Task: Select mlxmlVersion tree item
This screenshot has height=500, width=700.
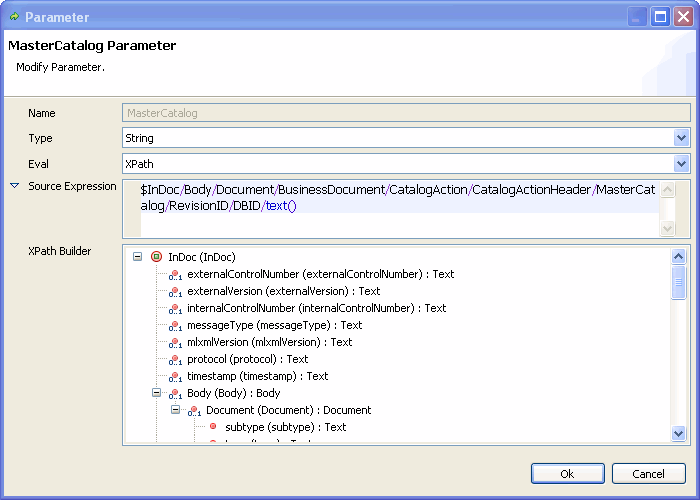Action: click(x=269, y=343)
